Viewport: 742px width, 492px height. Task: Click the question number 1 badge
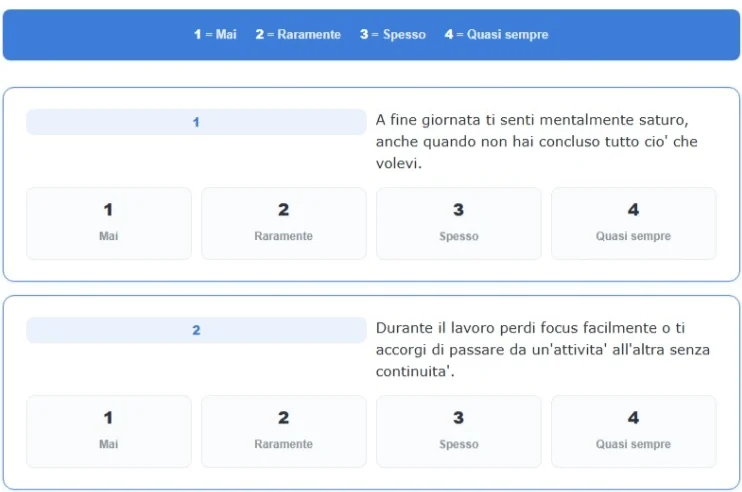point(196,122)
